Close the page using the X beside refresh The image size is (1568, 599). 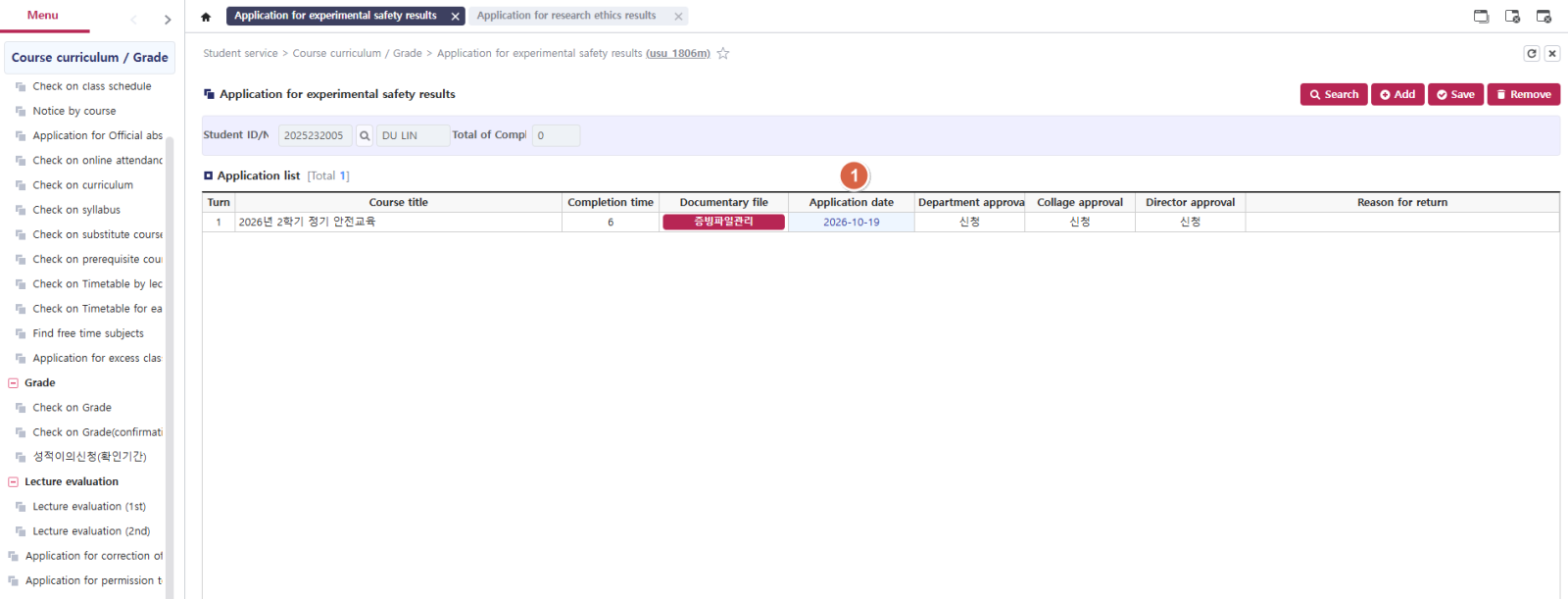click(1552, 54)
